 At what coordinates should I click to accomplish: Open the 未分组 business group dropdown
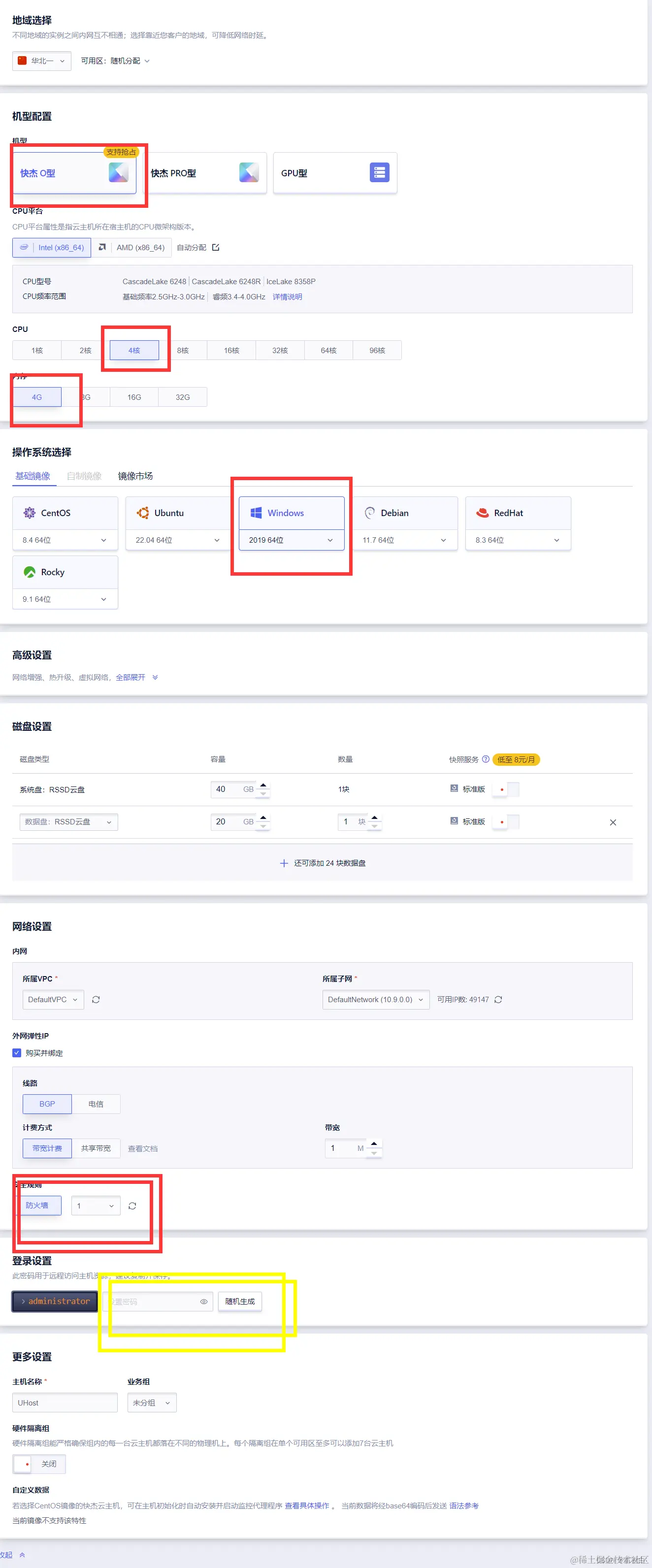click(x=152, y=1403)
